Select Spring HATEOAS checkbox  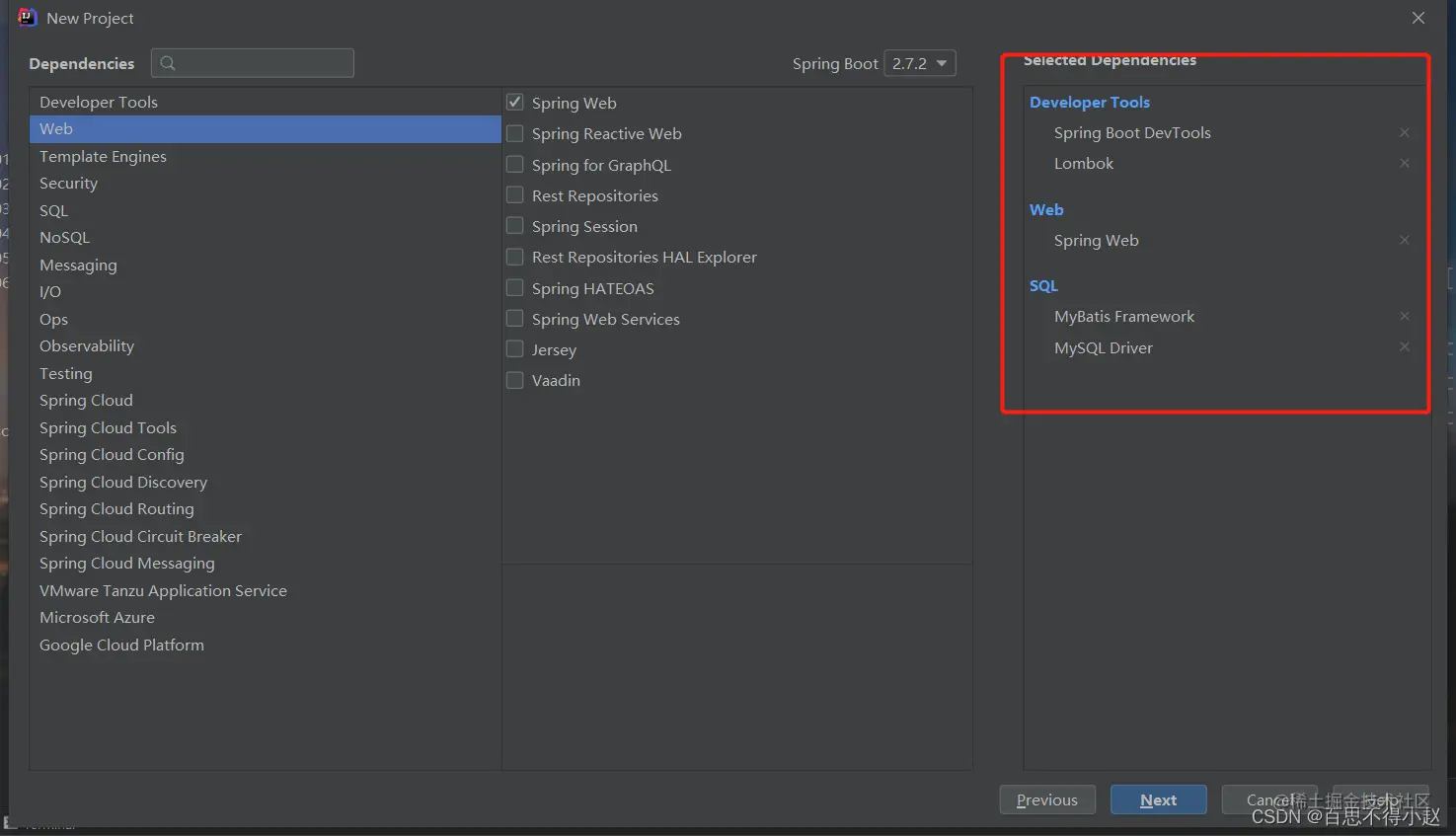point(514,287)
